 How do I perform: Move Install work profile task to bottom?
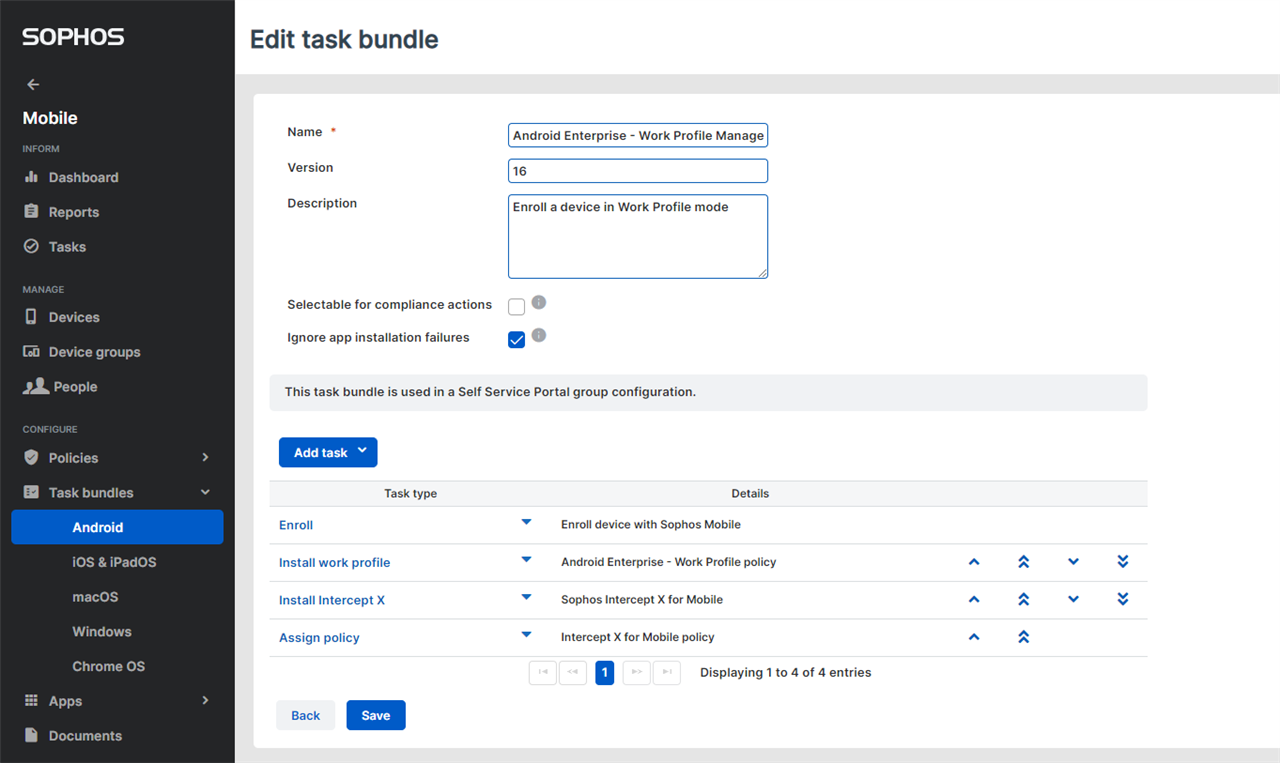[1123, 562]
